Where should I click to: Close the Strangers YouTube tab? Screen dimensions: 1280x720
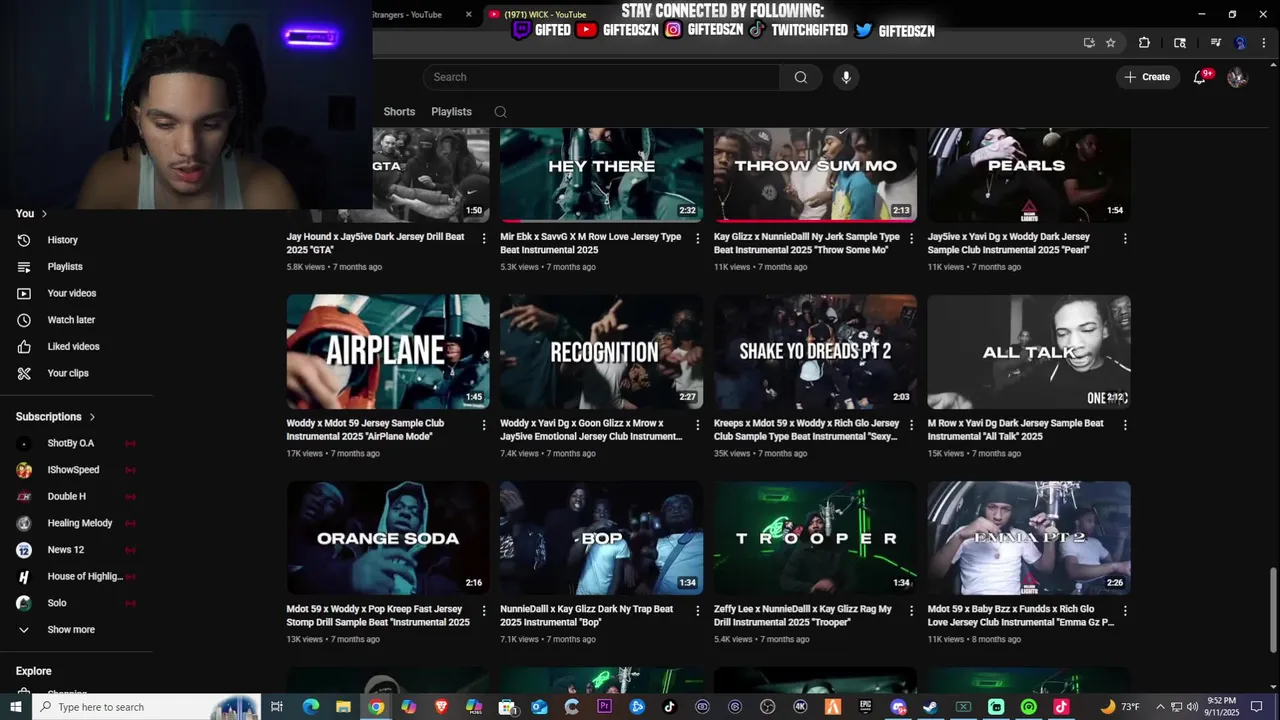(468, 15)
